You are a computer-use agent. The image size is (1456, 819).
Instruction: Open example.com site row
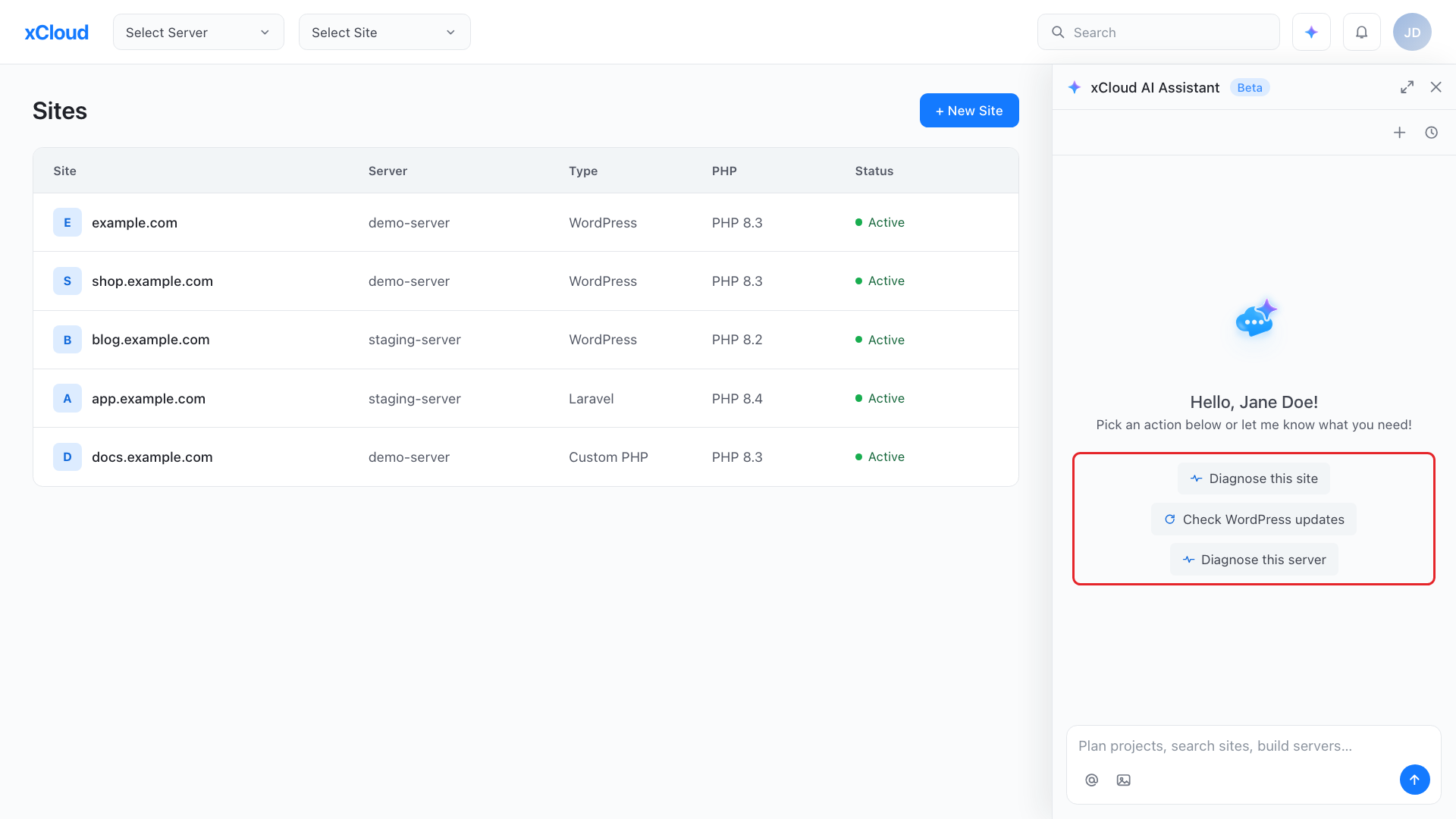[x=526, y=222]
